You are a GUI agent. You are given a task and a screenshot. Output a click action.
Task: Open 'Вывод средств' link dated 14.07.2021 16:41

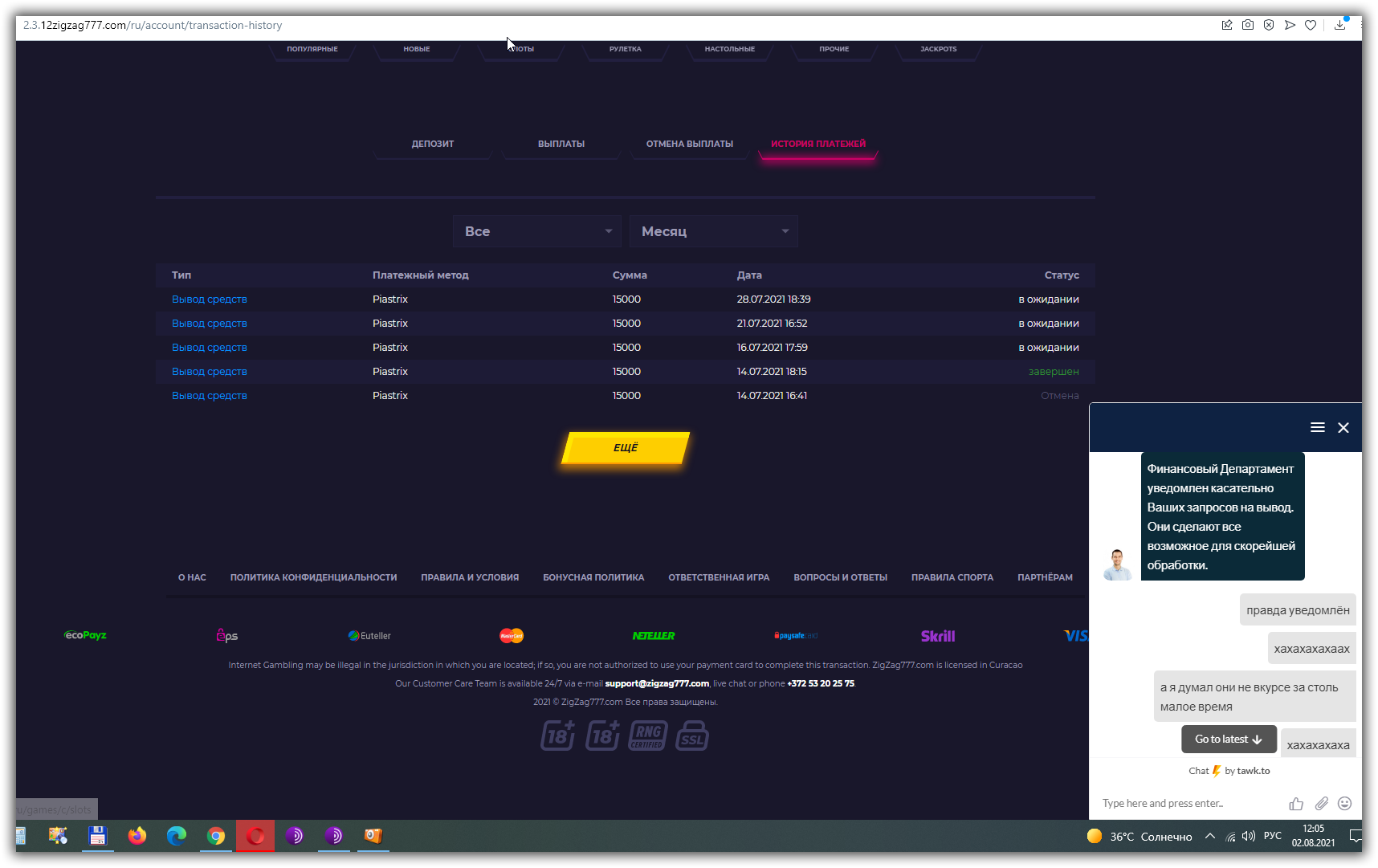point(210,396)
